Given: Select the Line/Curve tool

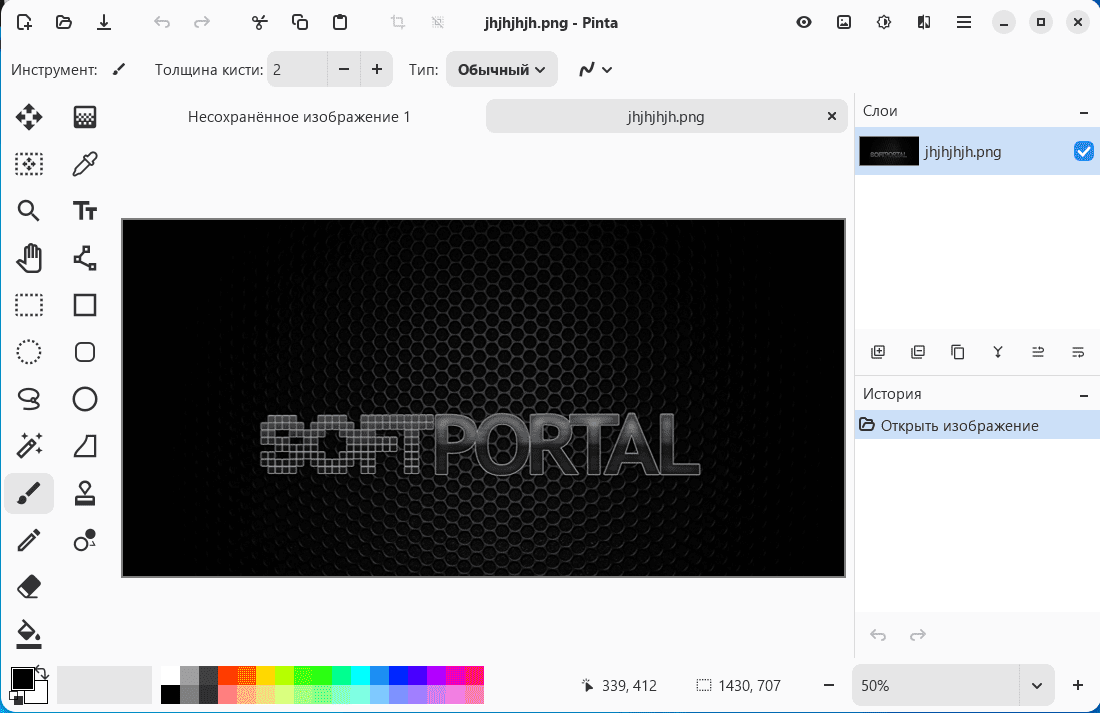Looking at the screenshot, I should point(85,258).
